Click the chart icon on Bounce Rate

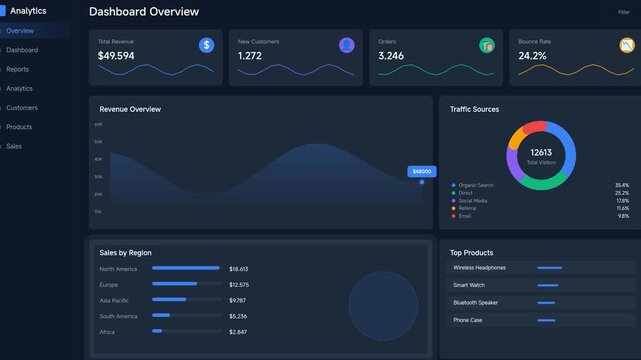pos(627,45)
